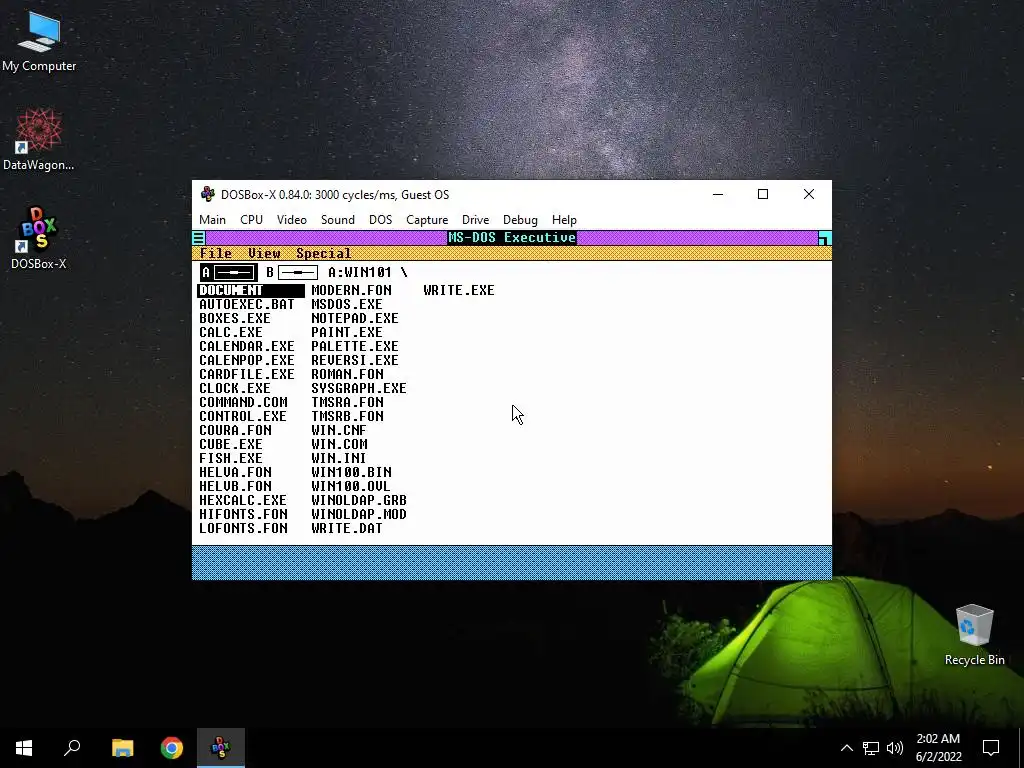Open the File menu in MS-DOS Executive
Screen dimensions: 1024x768
coord(216,253)
